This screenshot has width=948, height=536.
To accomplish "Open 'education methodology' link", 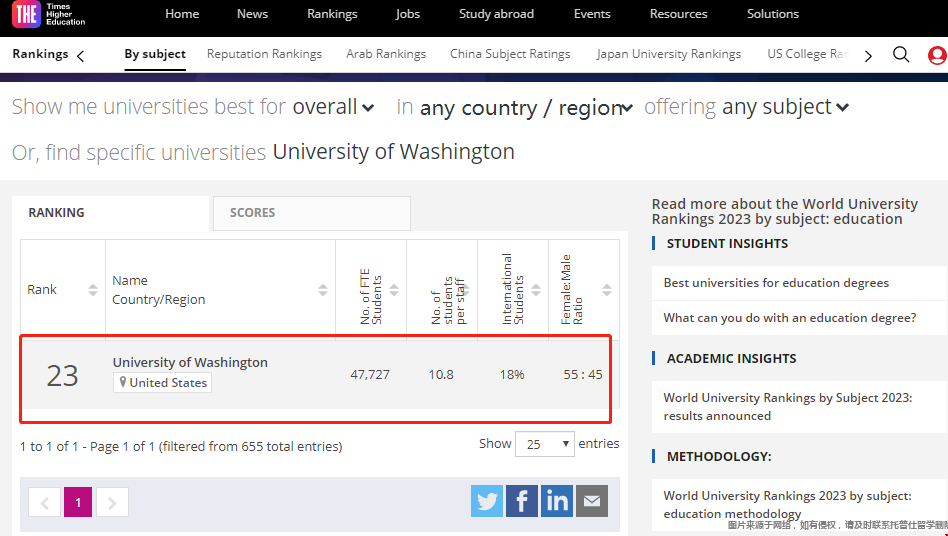I will coord(787,505).
